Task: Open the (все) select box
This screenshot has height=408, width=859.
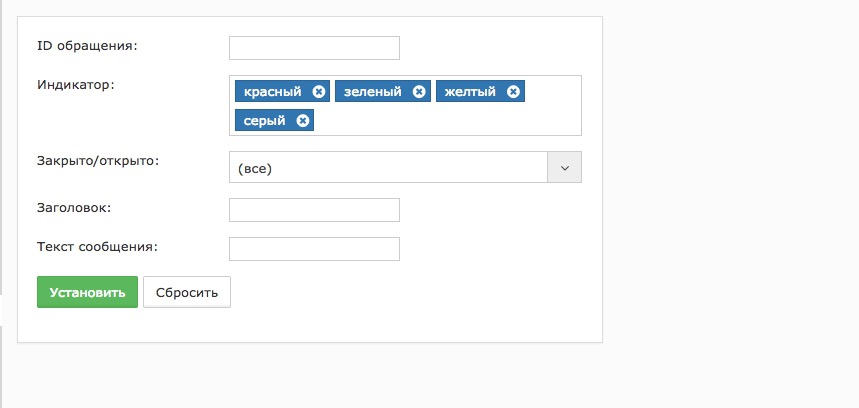Action: [405, 167]
